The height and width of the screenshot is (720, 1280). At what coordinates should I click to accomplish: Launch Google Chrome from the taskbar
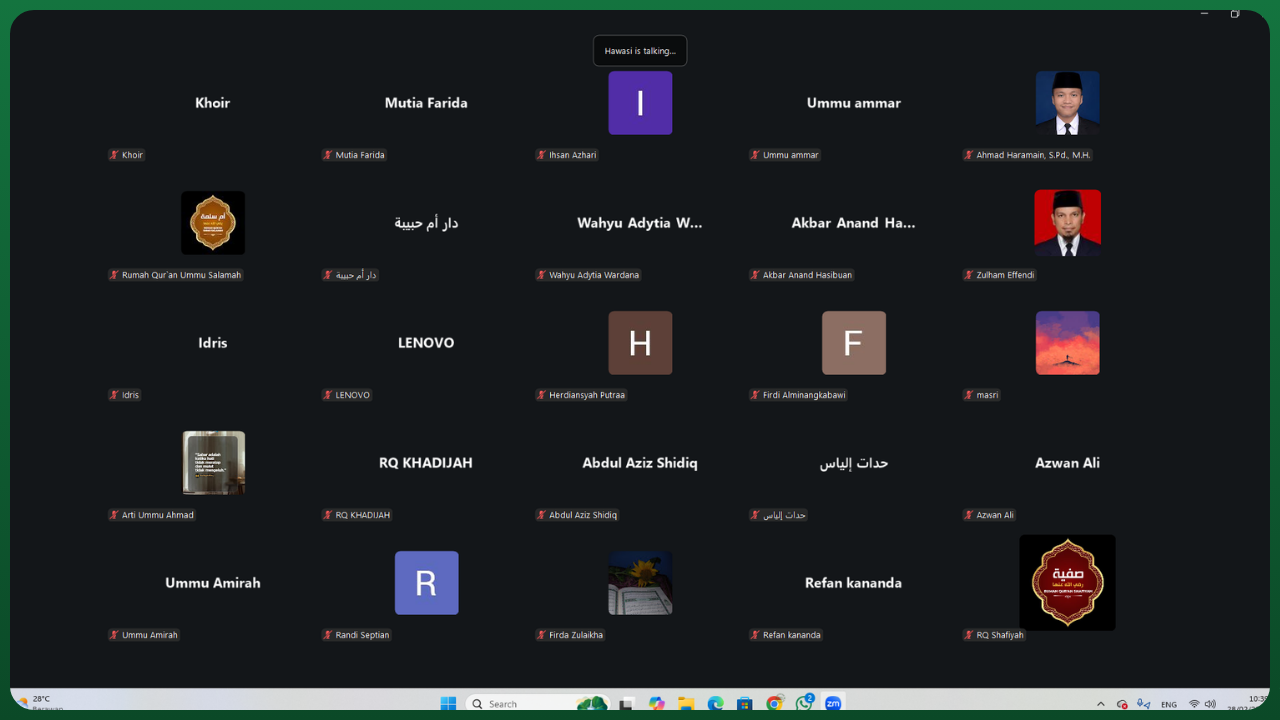pos(774,703)
